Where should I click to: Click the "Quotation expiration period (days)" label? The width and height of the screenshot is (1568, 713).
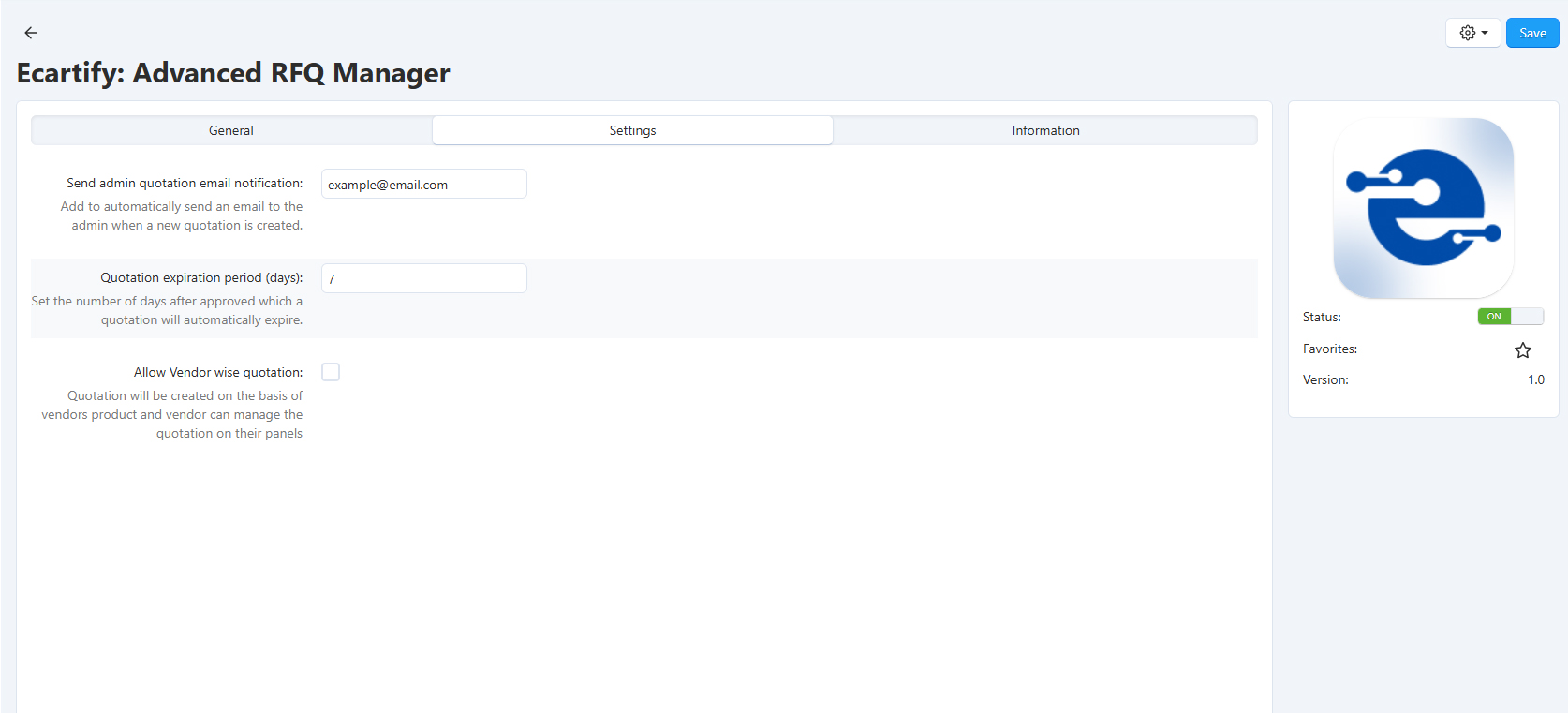click(201, 278)
